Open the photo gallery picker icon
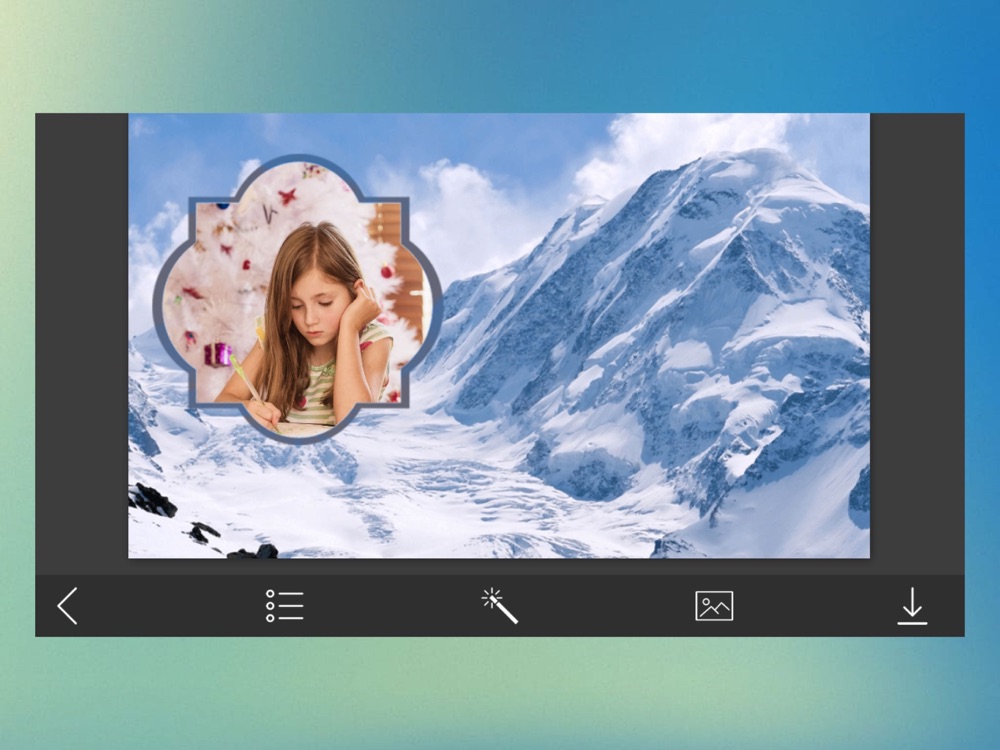The image size is (1000, 750). pyautogui.click(x=714, y=606)
